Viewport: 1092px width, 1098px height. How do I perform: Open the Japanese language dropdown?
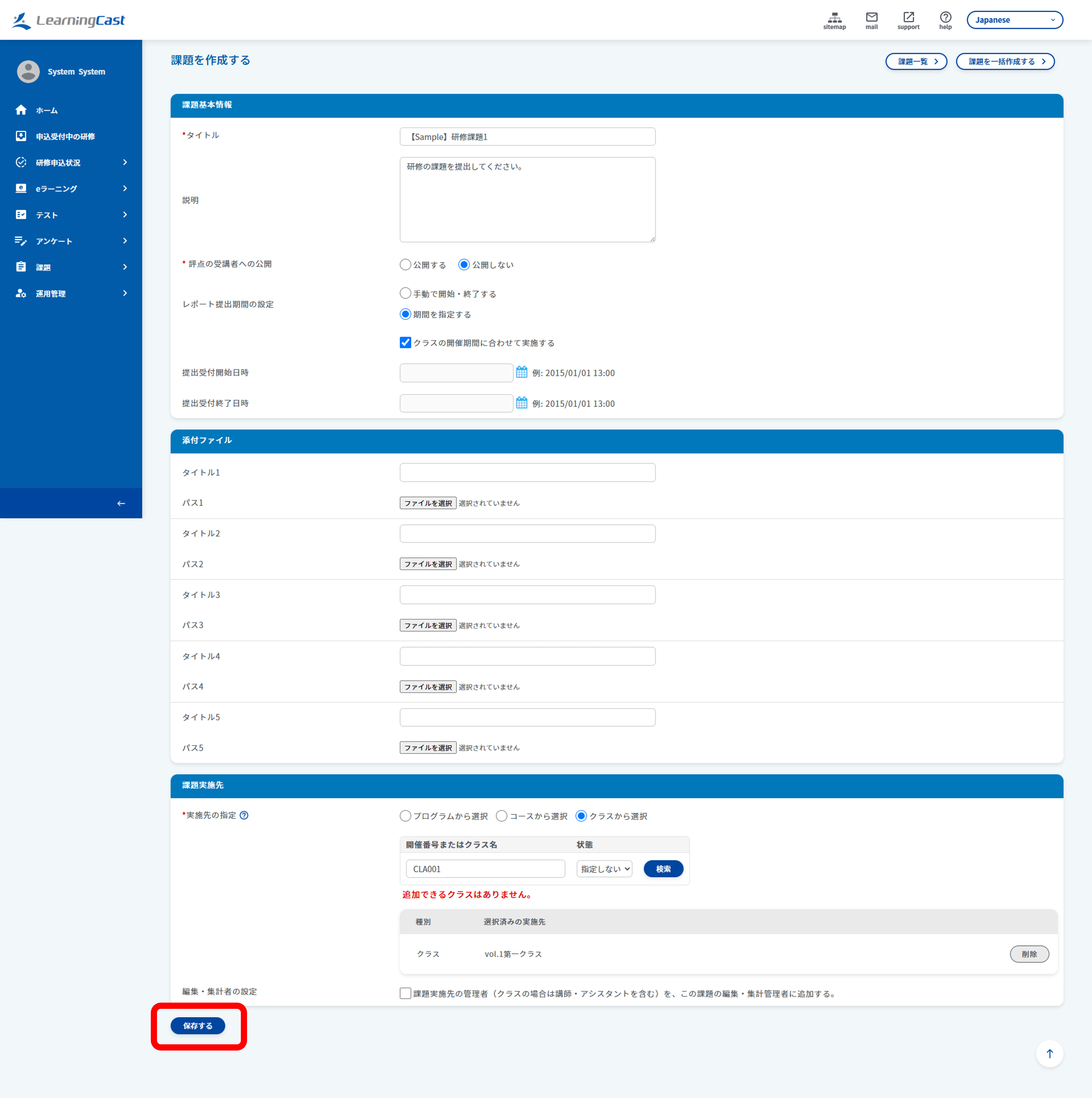1014,20
